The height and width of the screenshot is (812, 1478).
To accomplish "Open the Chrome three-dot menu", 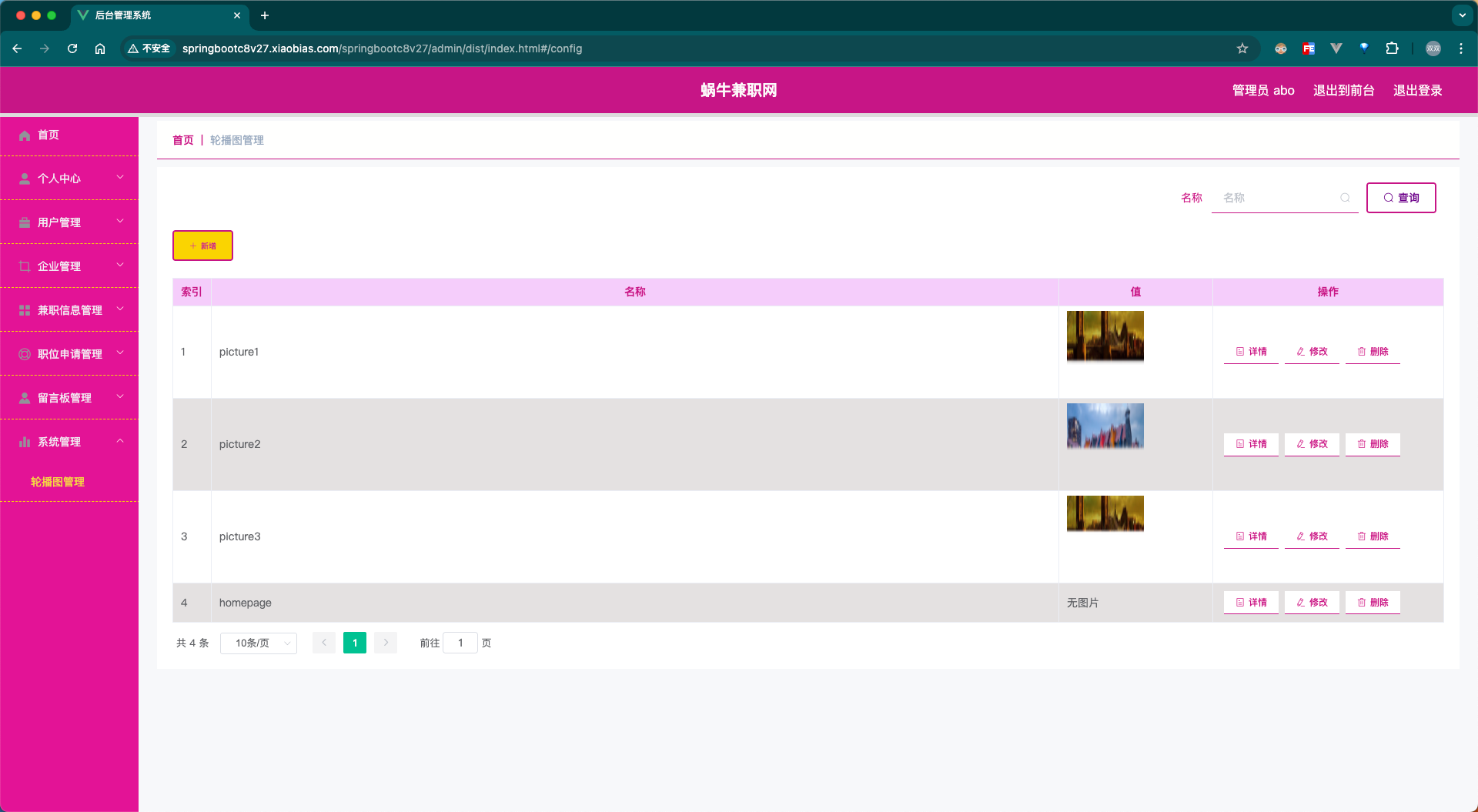I will (1461, 48).
